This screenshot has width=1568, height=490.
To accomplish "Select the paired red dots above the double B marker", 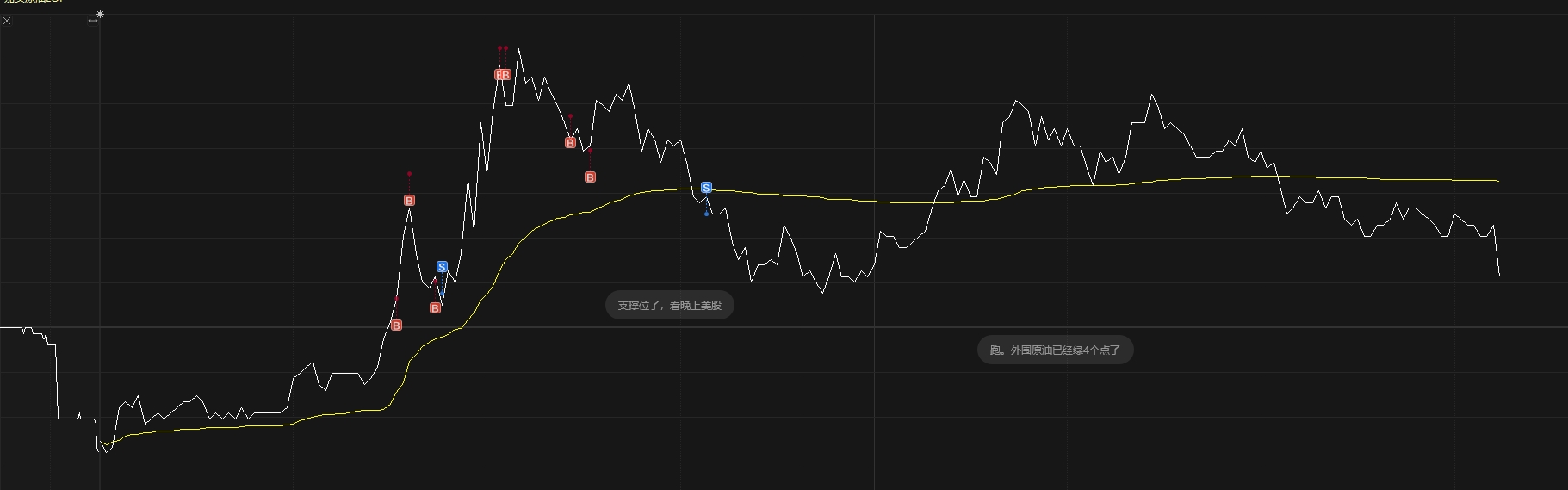I will pos(503,48).
